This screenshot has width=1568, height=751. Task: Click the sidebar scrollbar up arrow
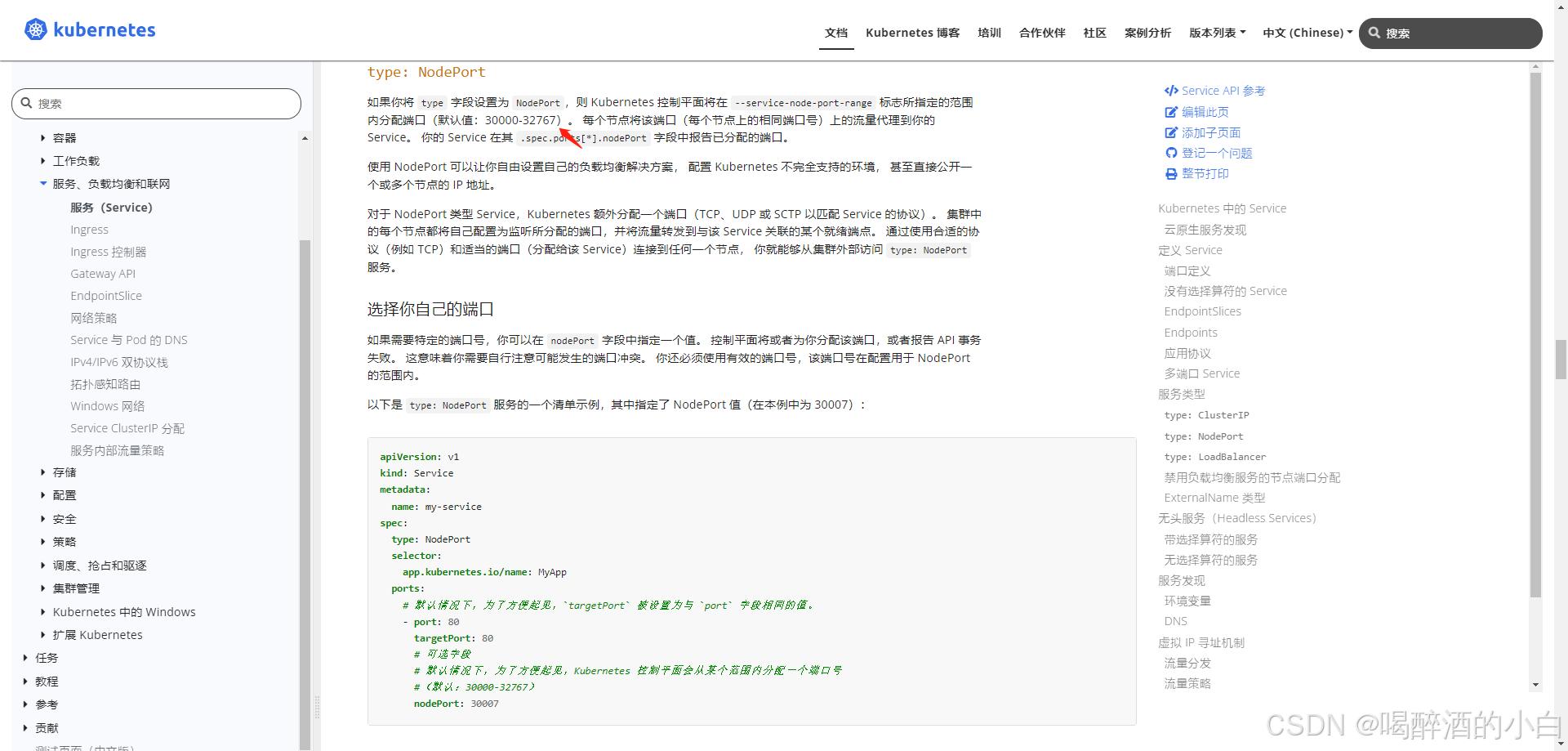[x=305, y=138]
